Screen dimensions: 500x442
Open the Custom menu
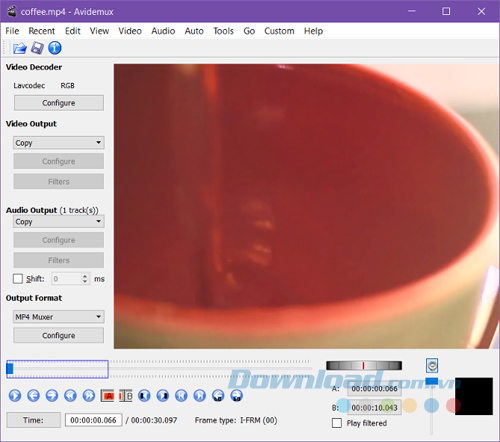click(279, 31)
